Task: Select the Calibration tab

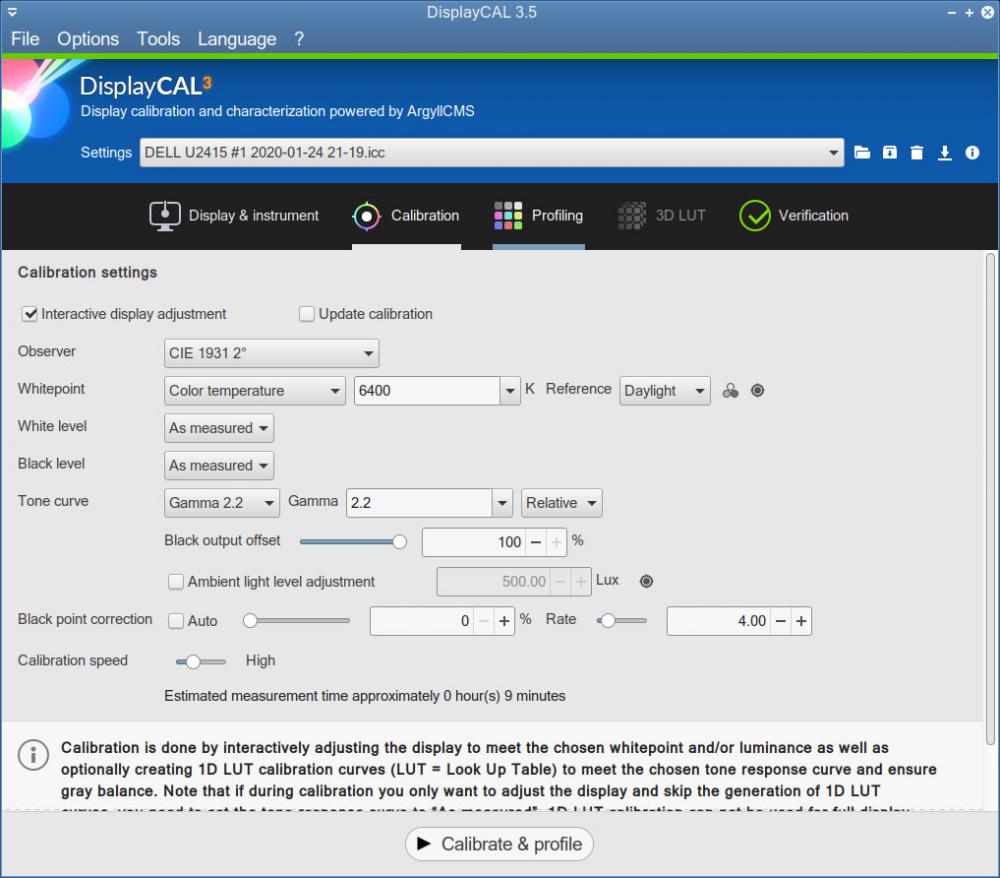Action: (406, 216)
